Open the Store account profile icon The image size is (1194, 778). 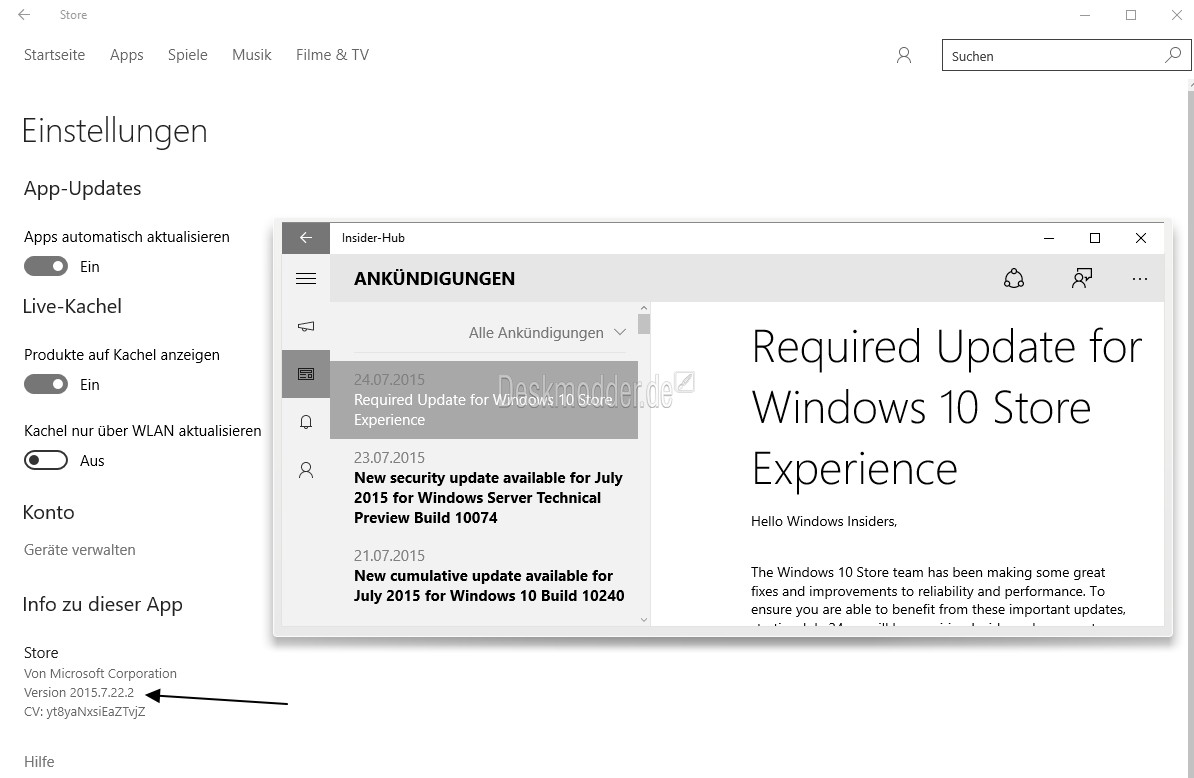(904, 55)
